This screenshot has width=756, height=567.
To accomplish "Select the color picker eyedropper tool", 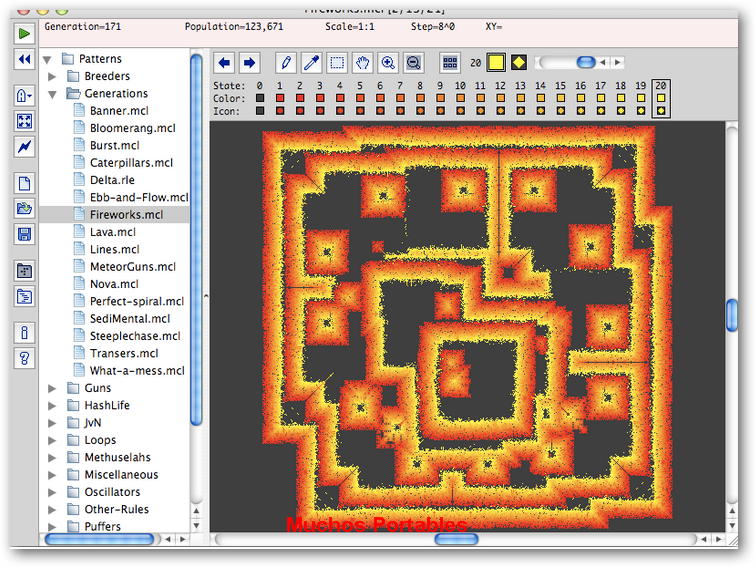I will 312,63.
